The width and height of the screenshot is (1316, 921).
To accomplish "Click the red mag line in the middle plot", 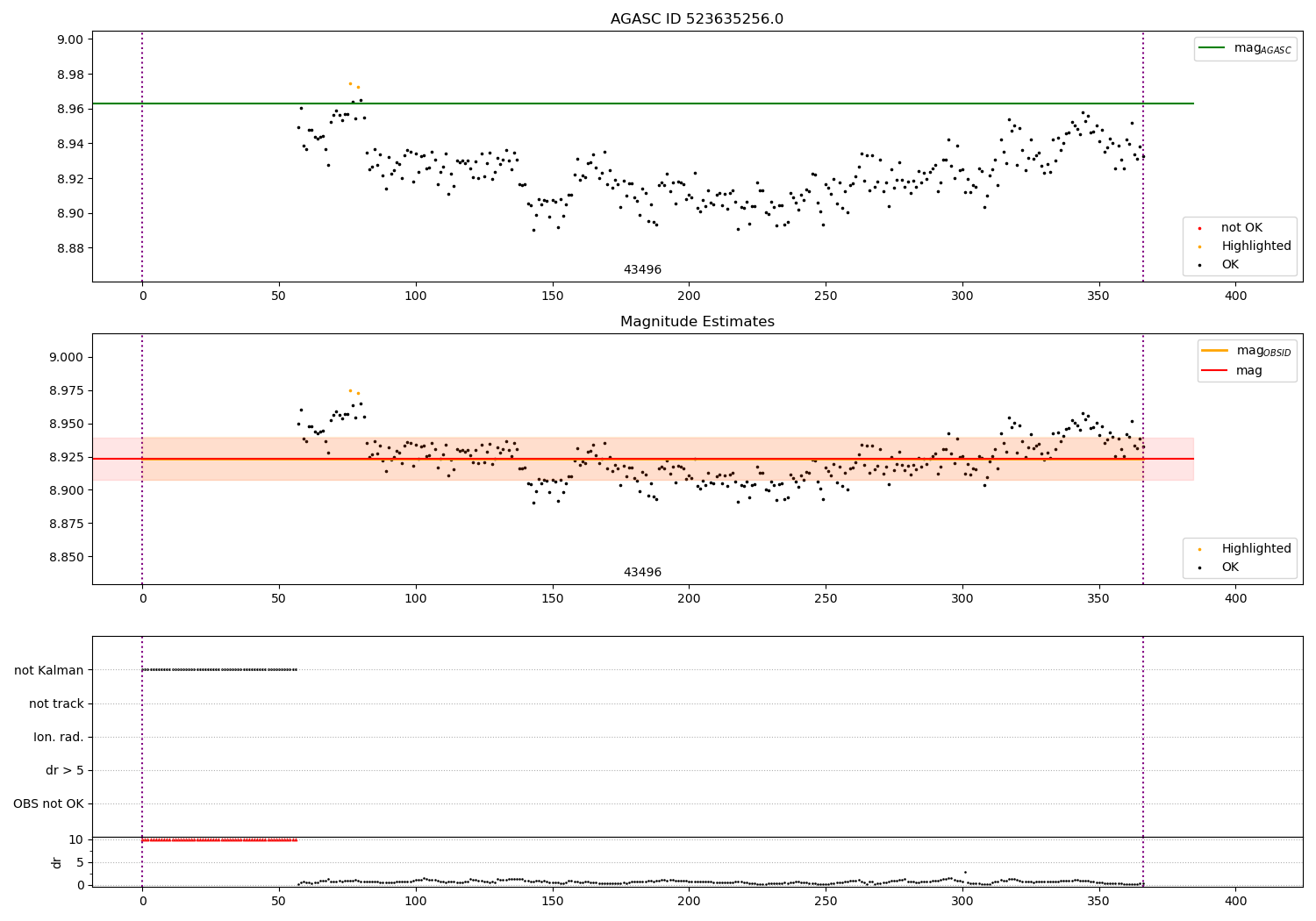I will 642,459.
